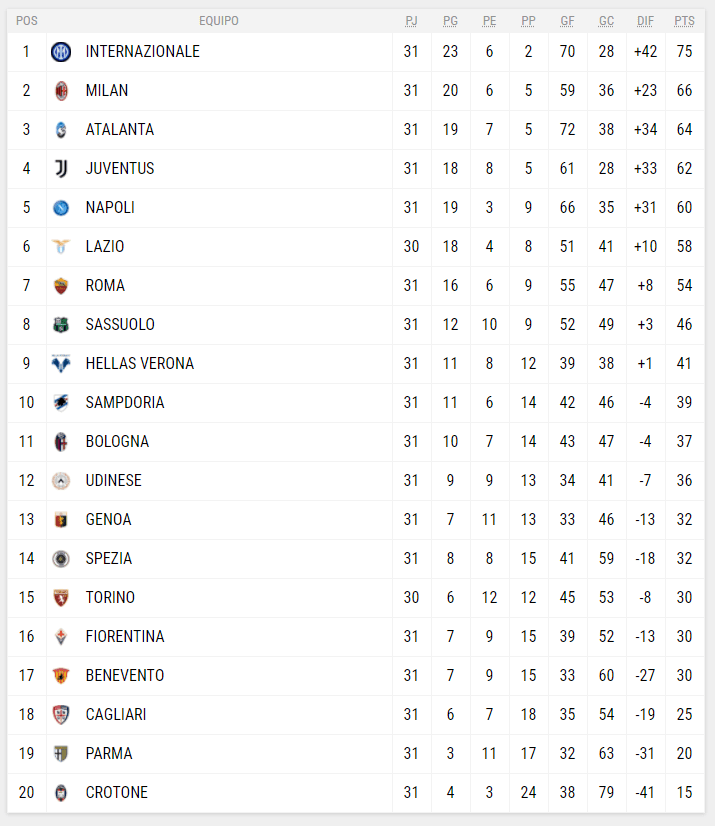The height and width of the screenshot is (826, 715).
Task: Click the PJ column header
Action: (x=411, y=21)
